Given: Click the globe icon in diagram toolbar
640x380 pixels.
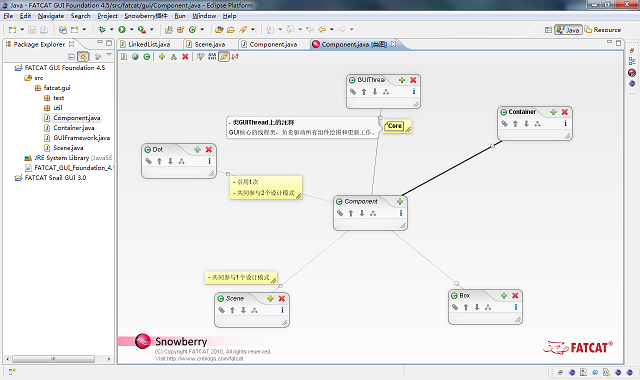Looking at the screenshot, I should point(135,57).
